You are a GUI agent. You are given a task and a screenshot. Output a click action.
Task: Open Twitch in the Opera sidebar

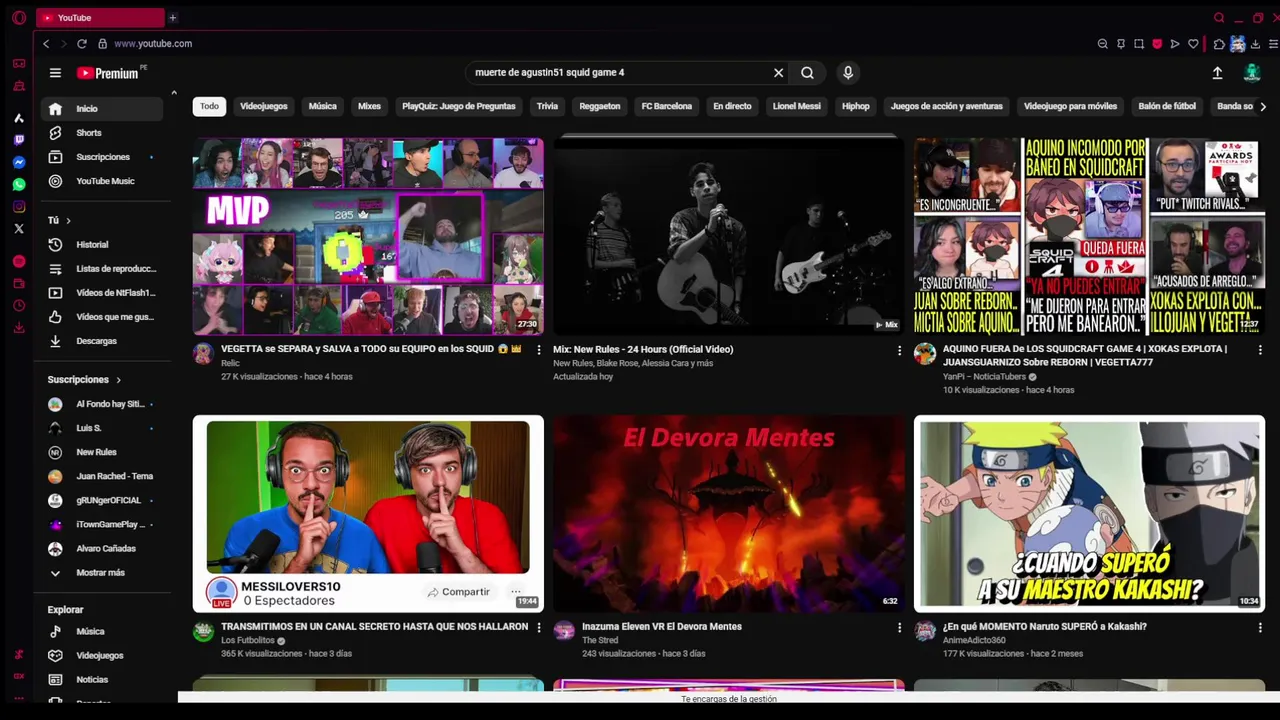[19, 140]
